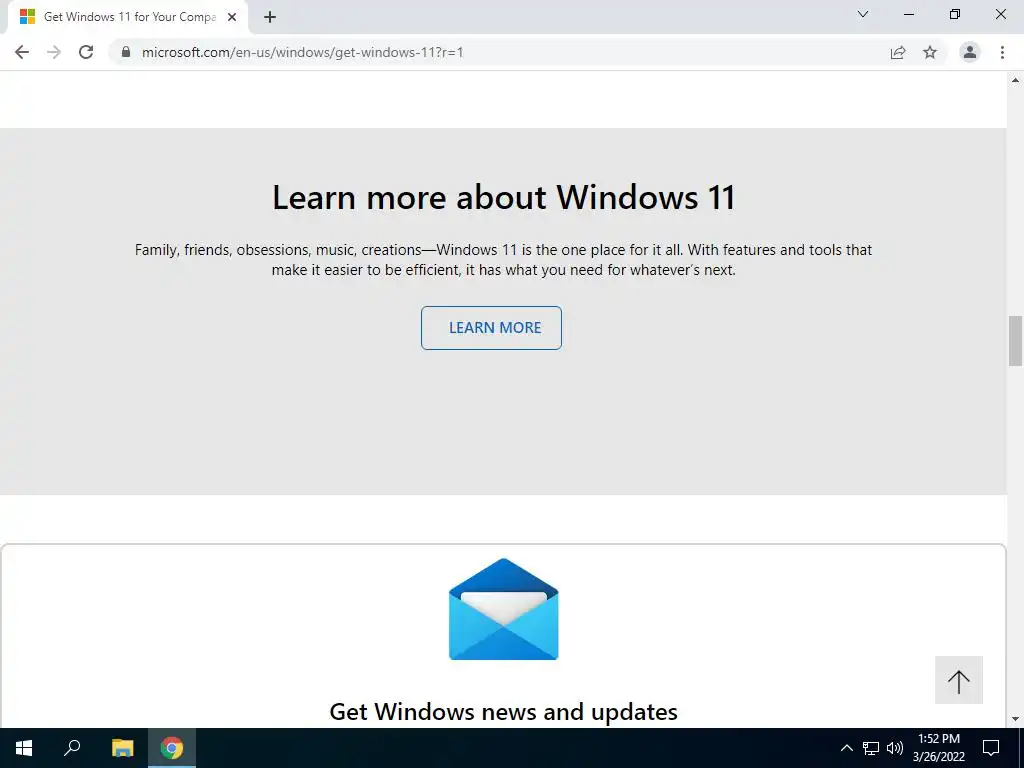
Task: Close the Get Windows 11 tab
Action: pyautogui.click(x=232, y=17)
